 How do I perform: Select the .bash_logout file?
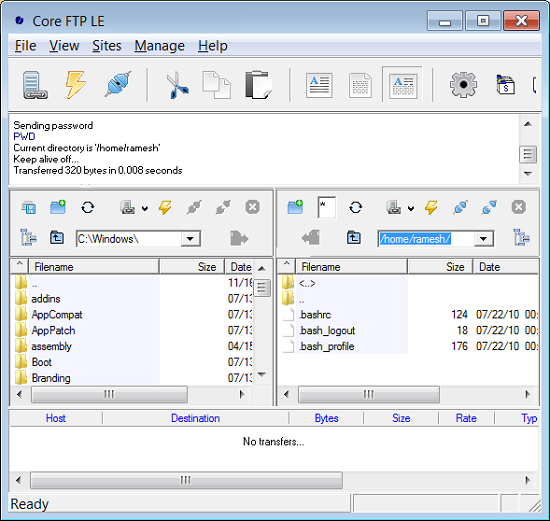(x=327, y=330)
